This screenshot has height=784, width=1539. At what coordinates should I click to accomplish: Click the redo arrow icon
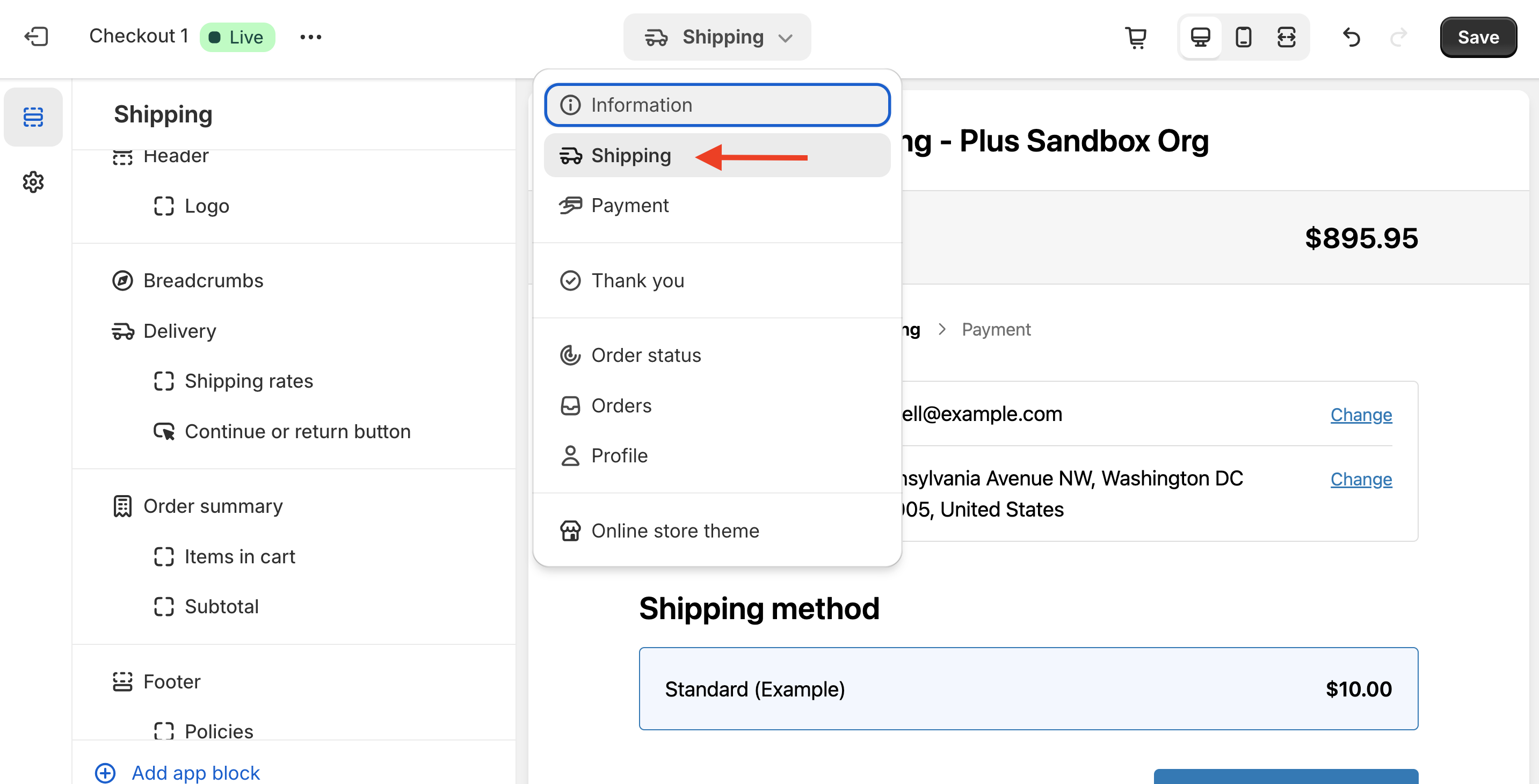[1399, 37]
